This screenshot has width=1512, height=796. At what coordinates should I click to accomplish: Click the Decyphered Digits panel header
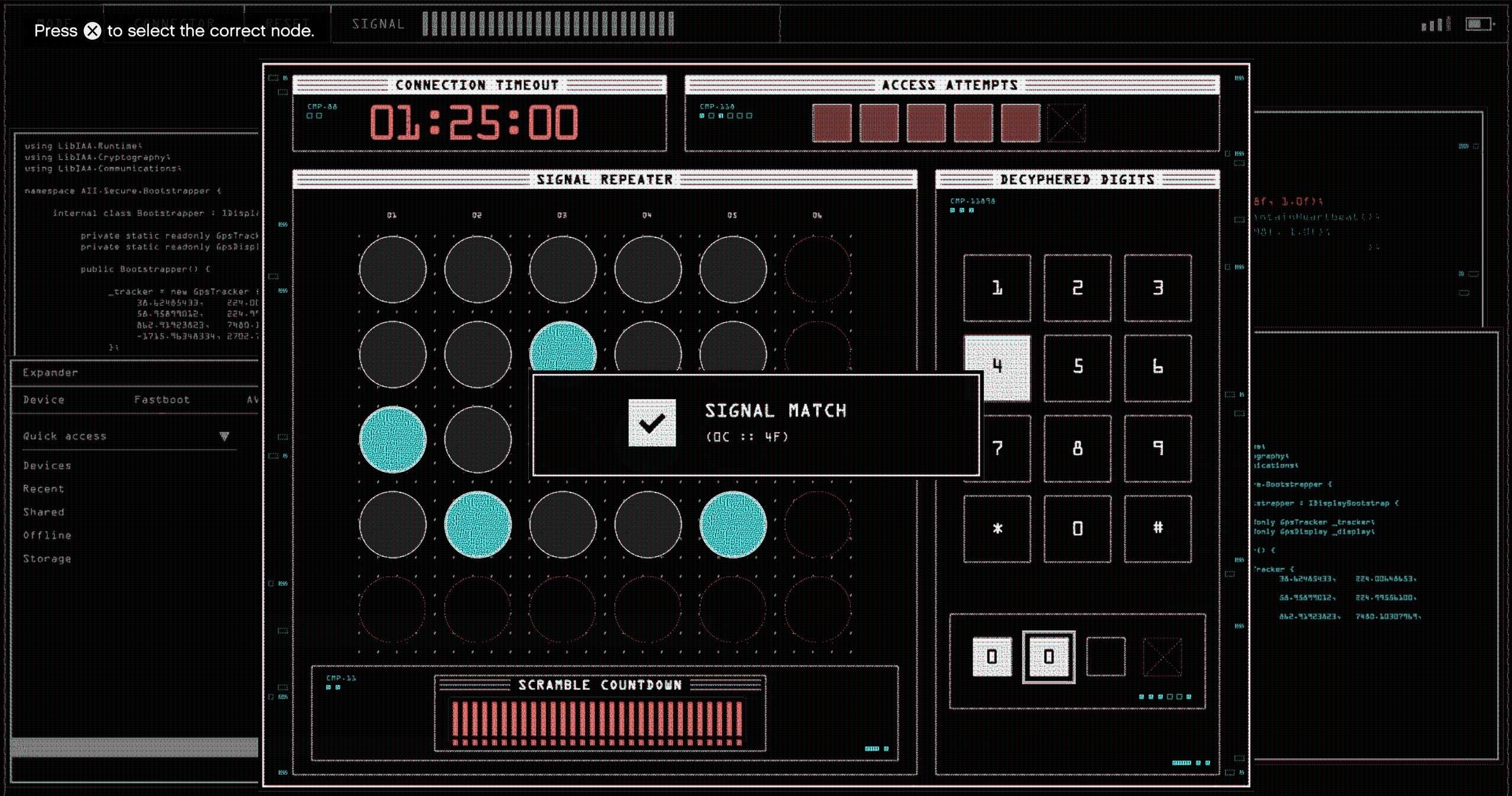(x=1077, y=180)
